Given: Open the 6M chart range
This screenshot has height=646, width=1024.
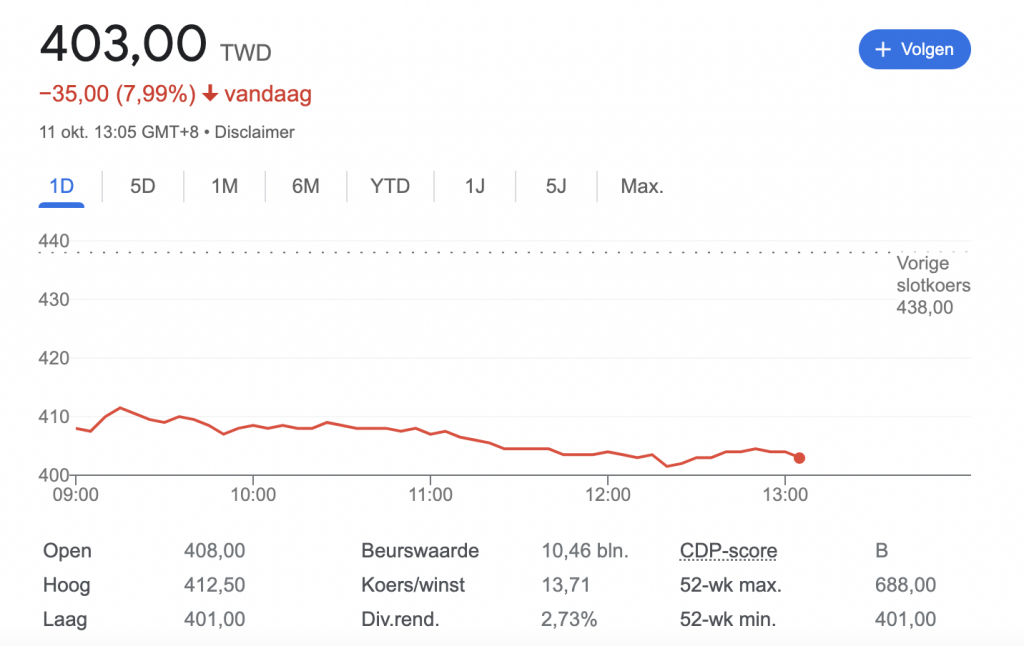Looking at the screenshot, I should (305, 186).
